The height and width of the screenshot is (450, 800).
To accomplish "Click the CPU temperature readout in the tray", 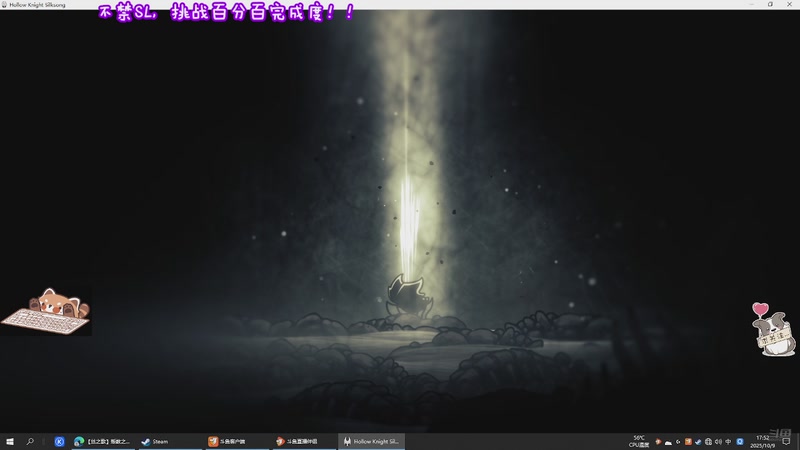I will coord(639,441).
